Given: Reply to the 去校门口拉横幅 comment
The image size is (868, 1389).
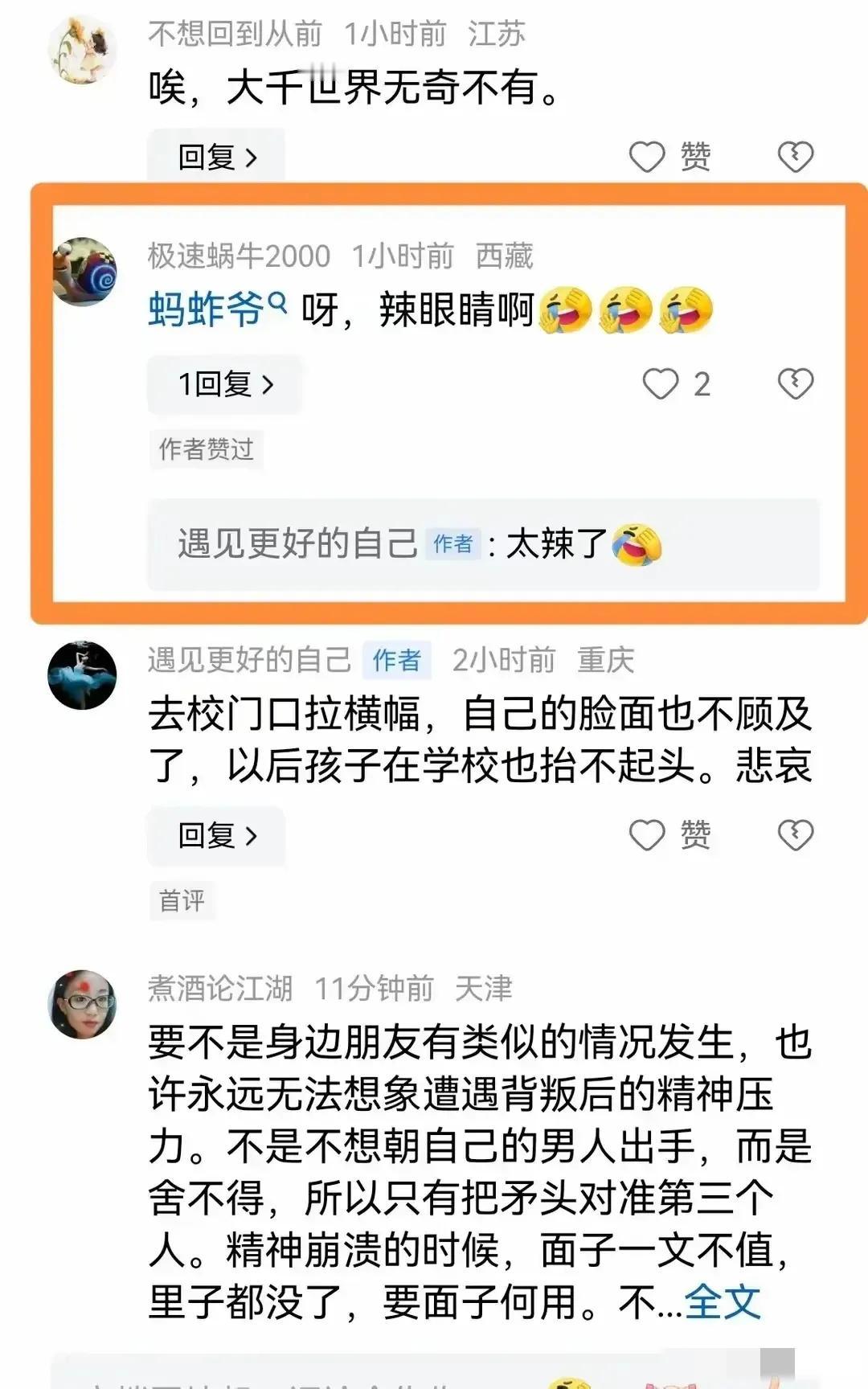Looking at the screenshot, I should pos(216,835).
